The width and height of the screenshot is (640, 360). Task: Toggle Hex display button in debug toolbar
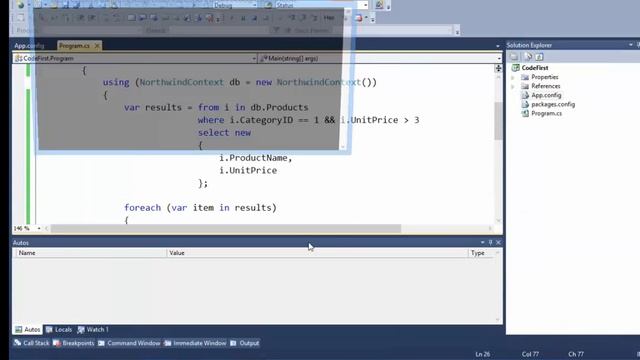pyautogui.click(x=329, y=18)
